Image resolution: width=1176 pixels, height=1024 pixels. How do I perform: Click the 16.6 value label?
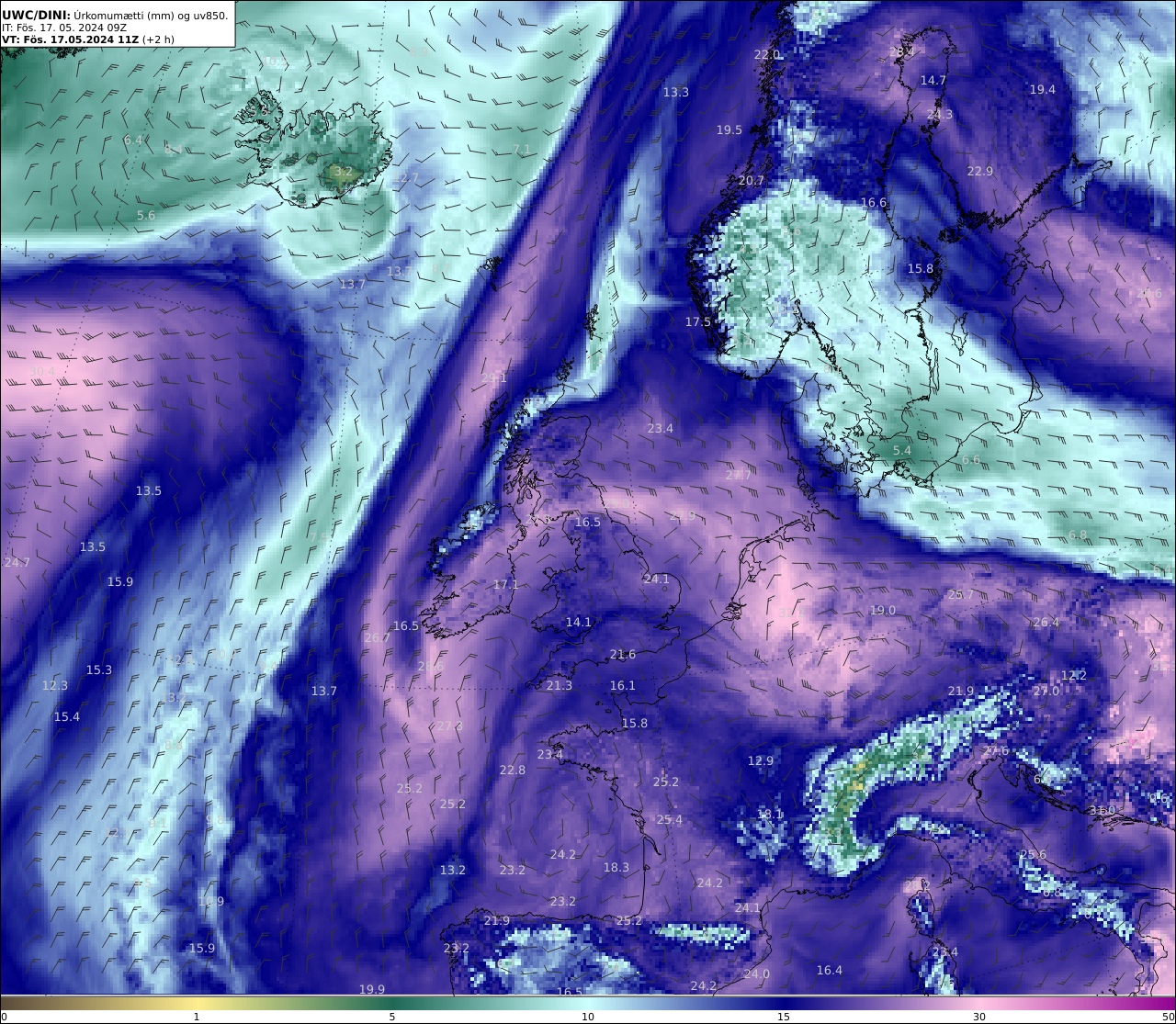(x=874, y=203)
